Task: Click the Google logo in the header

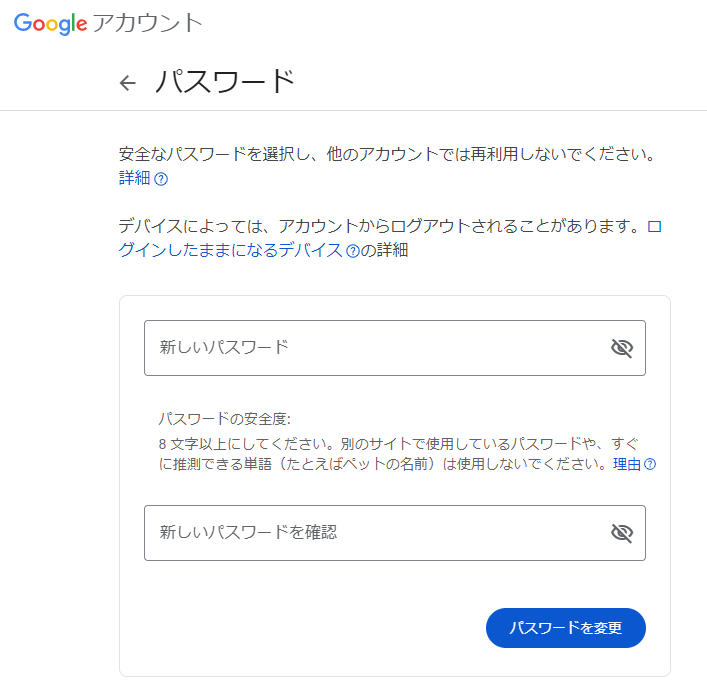Action: click(50, 24)
